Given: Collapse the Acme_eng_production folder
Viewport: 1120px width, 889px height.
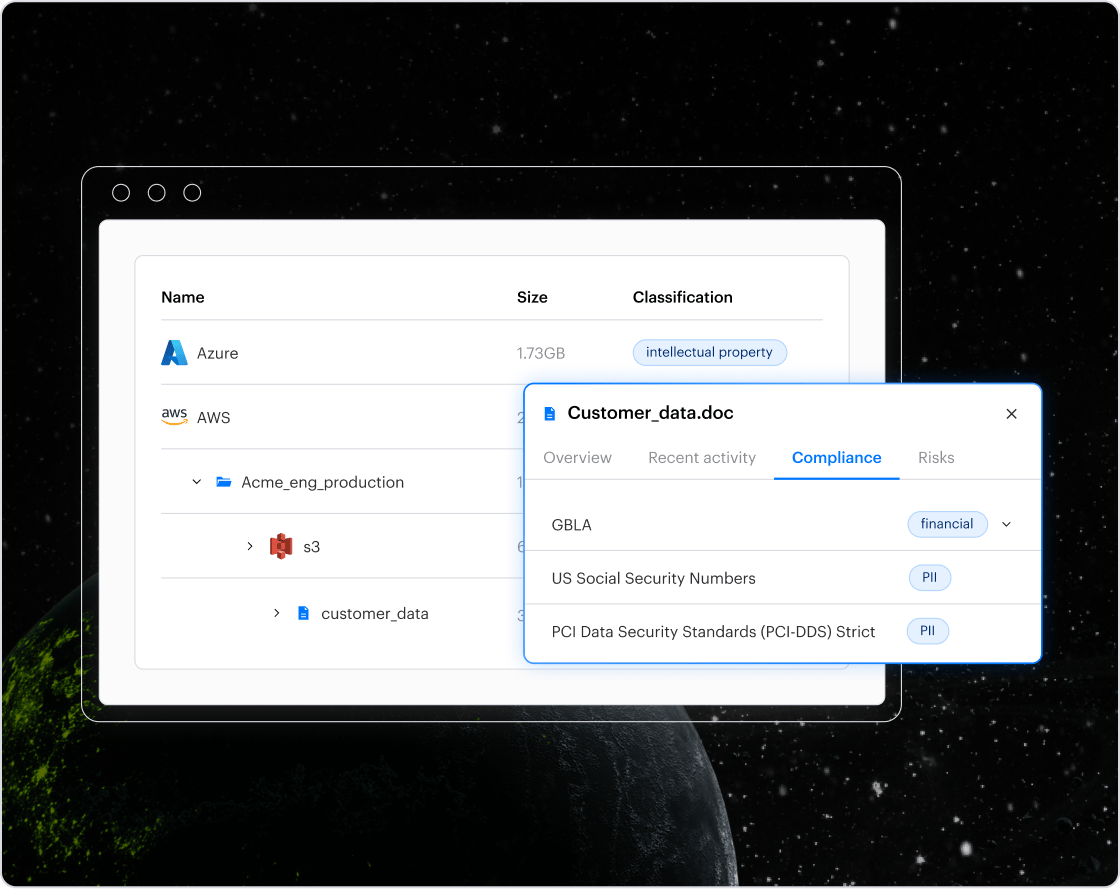Looking at the screenshot, I should point(197,482).
